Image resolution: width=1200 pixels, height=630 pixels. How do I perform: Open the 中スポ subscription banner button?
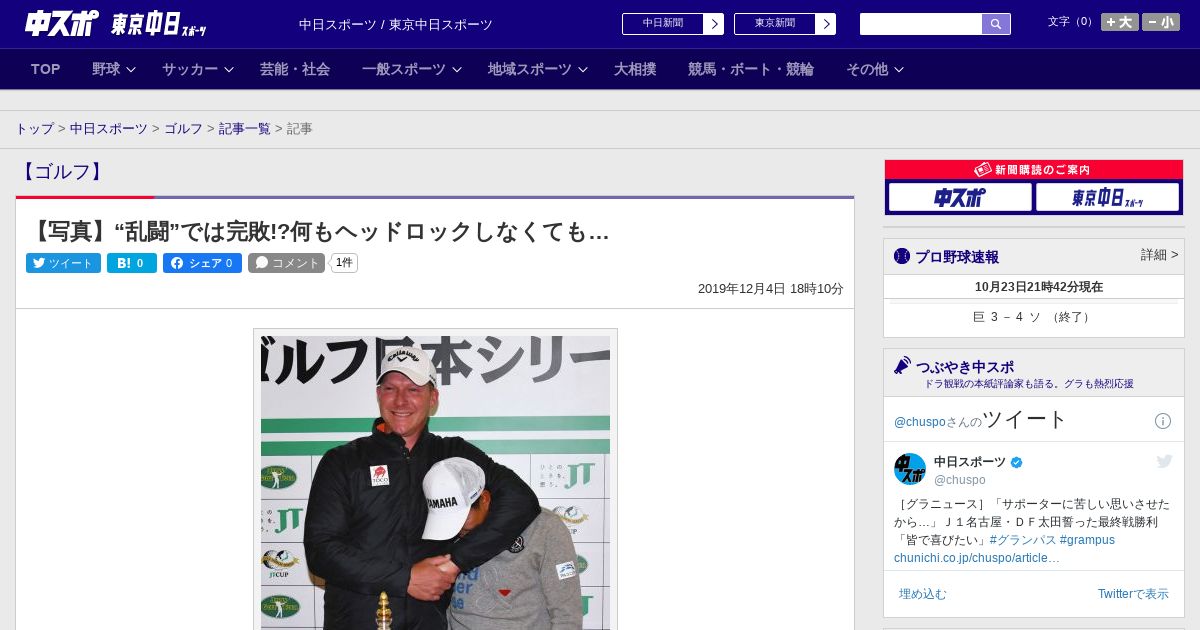tap(960, 197)
